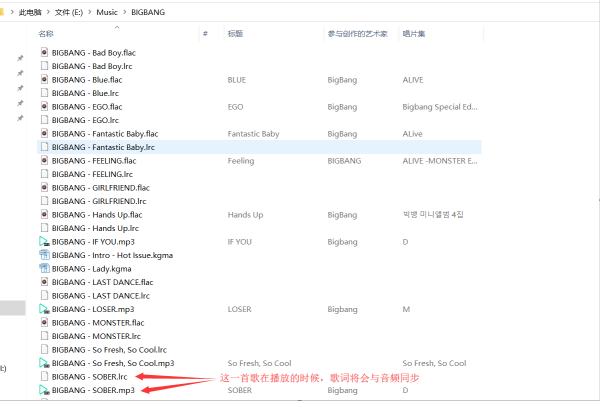Click the Fantastic Baby.lrc document icon
The height and width of the screenshot is (401, 600).
(x=44, y=147)
